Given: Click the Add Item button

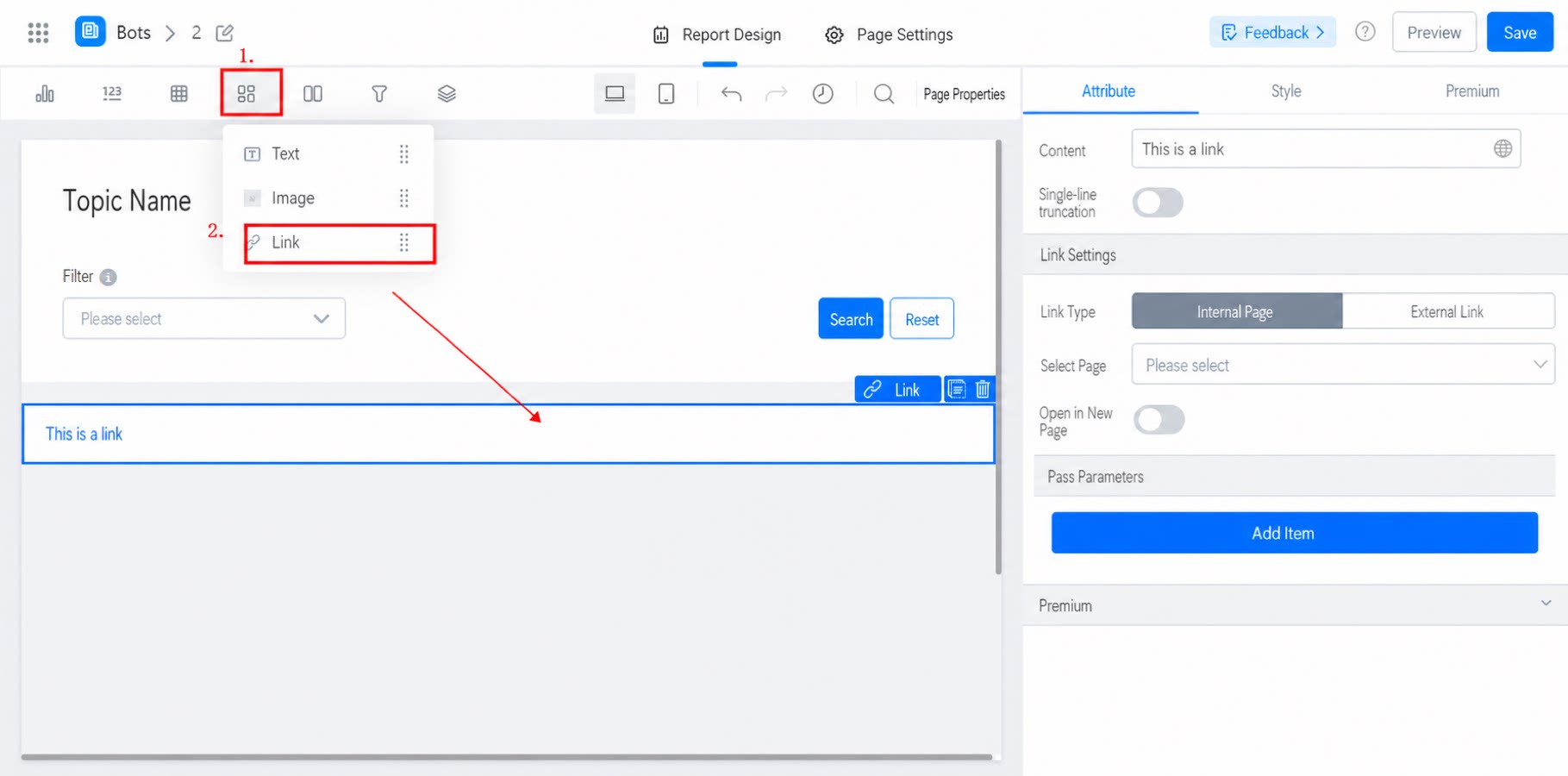Looking at the screenshot, I should click(x=1294, y=533).
